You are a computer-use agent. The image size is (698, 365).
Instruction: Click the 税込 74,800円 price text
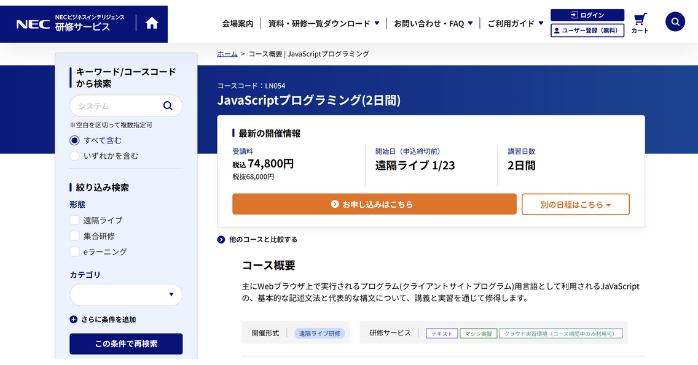263,164
